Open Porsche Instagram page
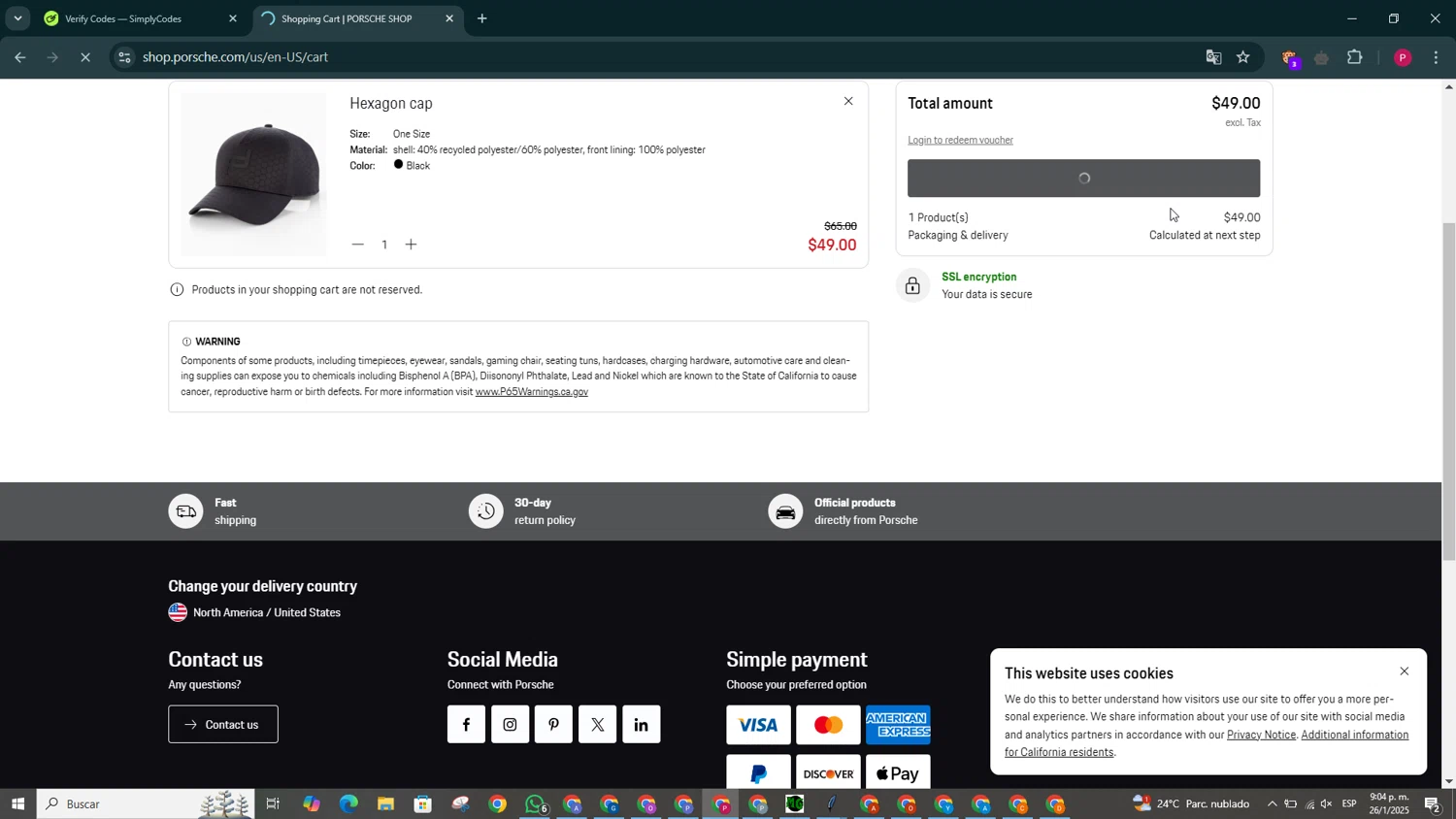The height and width of the screenshot is (819, 1456). pyautogui.click(x=510, y=724)
